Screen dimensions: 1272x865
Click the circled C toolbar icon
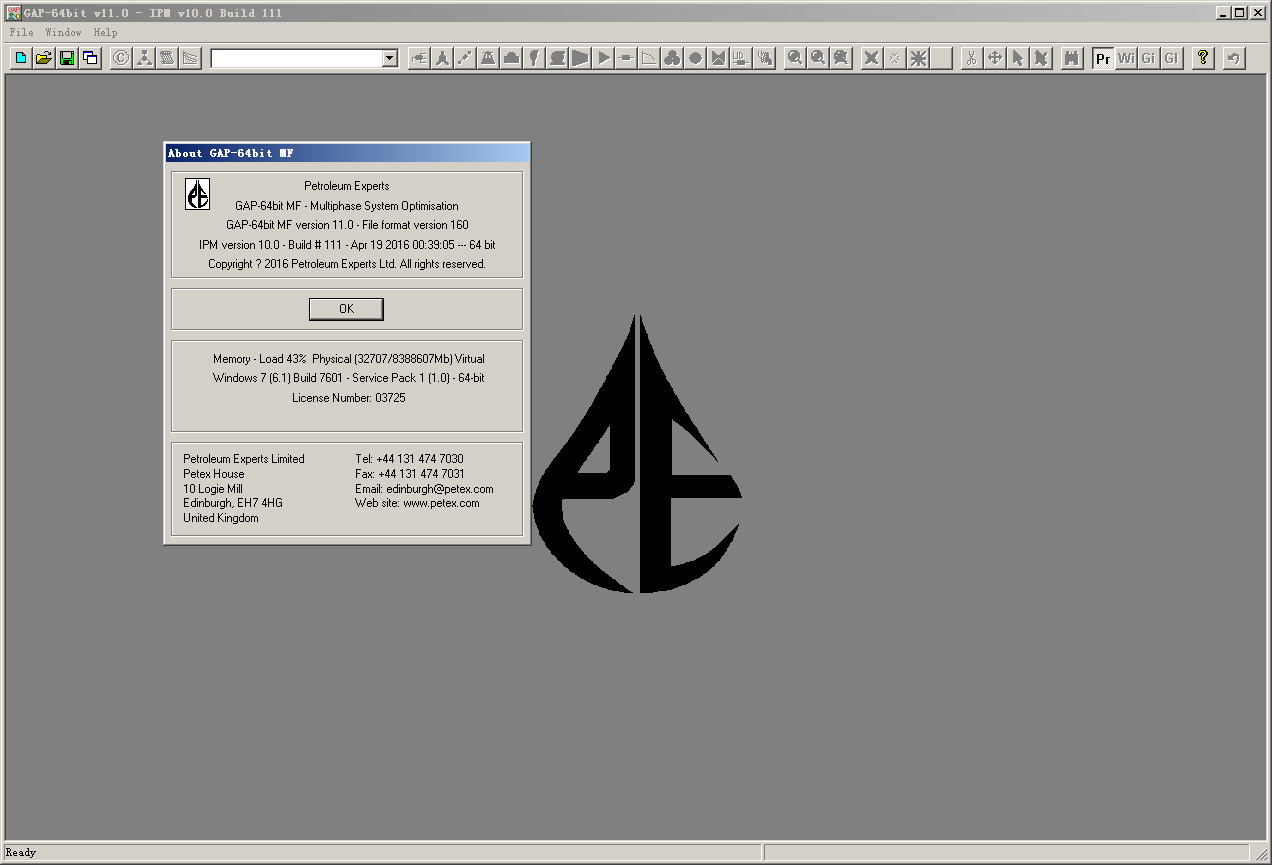coord(120,58)
